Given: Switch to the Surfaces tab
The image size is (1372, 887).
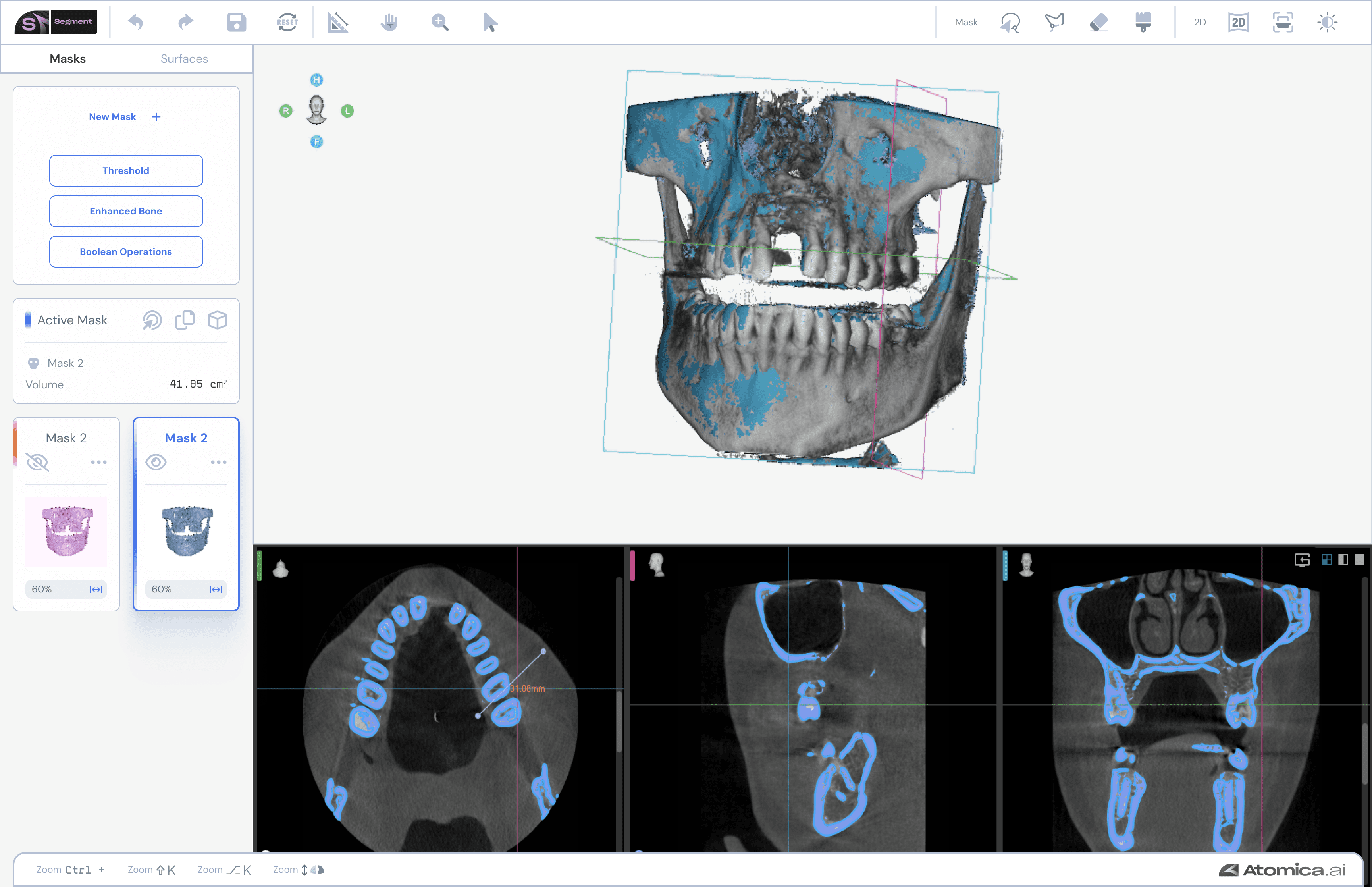Looking at the screenshot, I should pos(184,59).
